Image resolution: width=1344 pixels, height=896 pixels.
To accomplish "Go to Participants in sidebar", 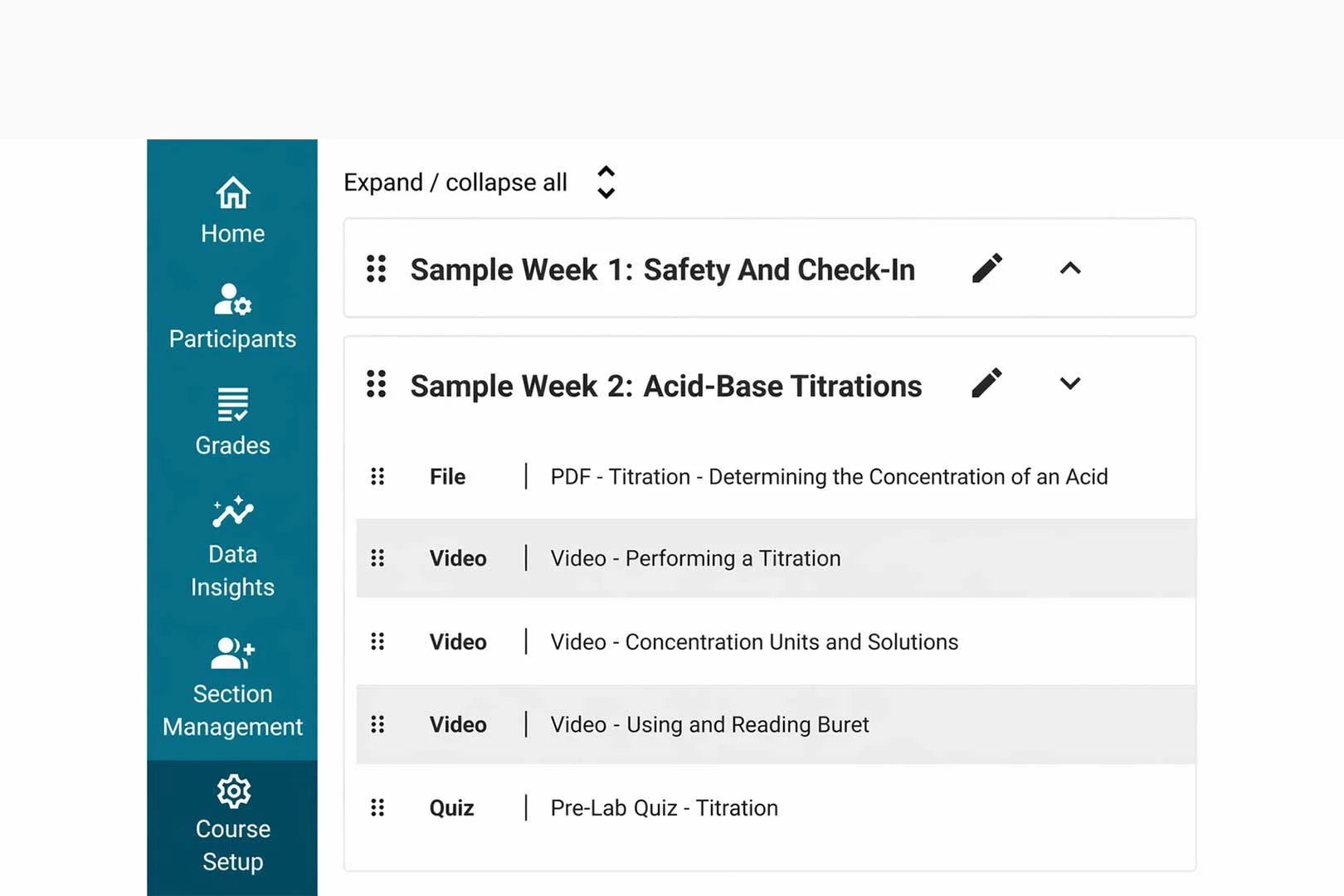I will 232,339.
